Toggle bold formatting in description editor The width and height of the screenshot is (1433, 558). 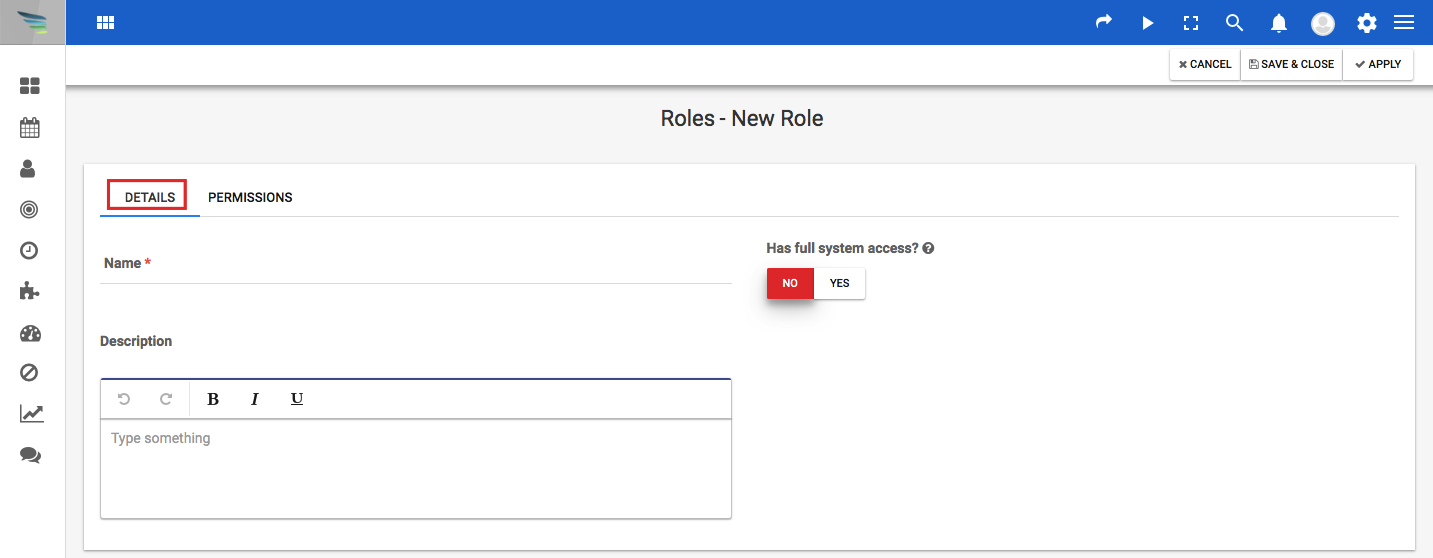[x=213, y=399]
